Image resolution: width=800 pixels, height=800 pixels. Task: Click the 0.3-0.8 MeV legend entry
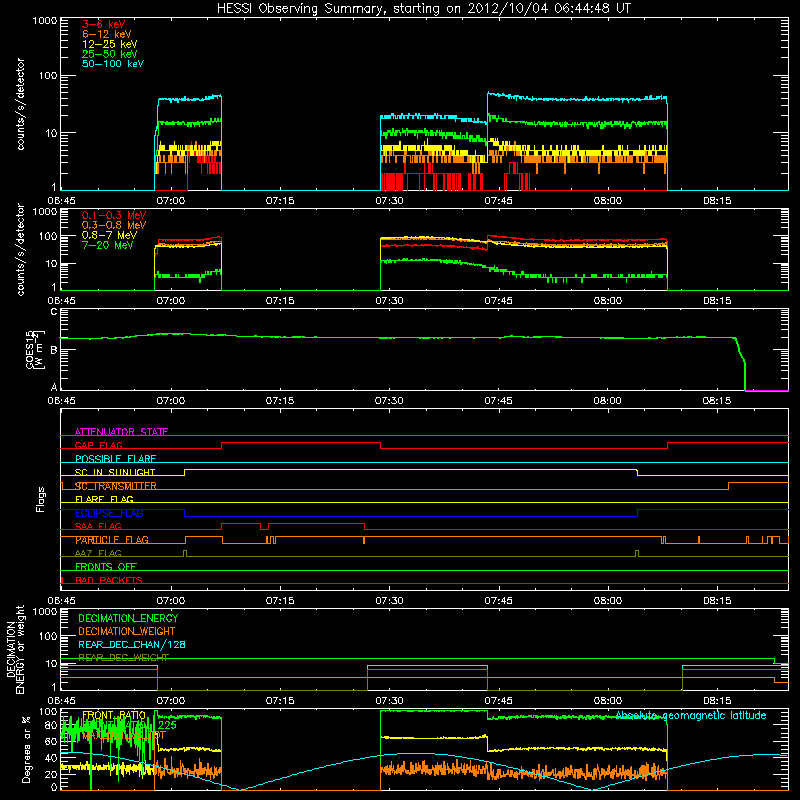pos(114,225)
